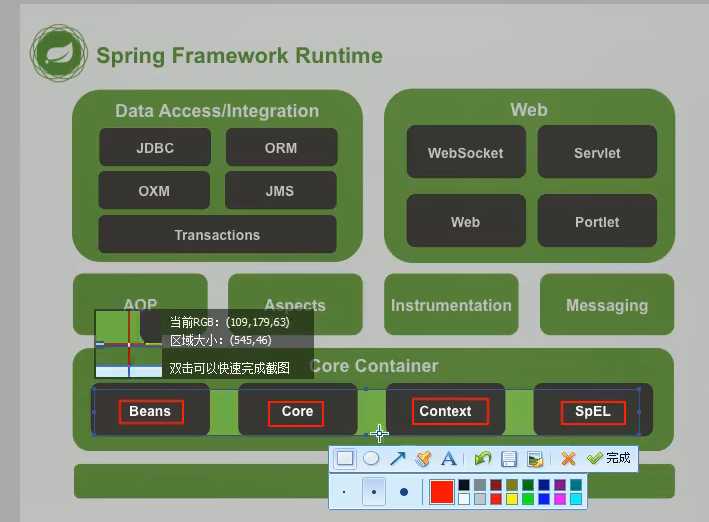Pick the white color swatch

point(464,499)
